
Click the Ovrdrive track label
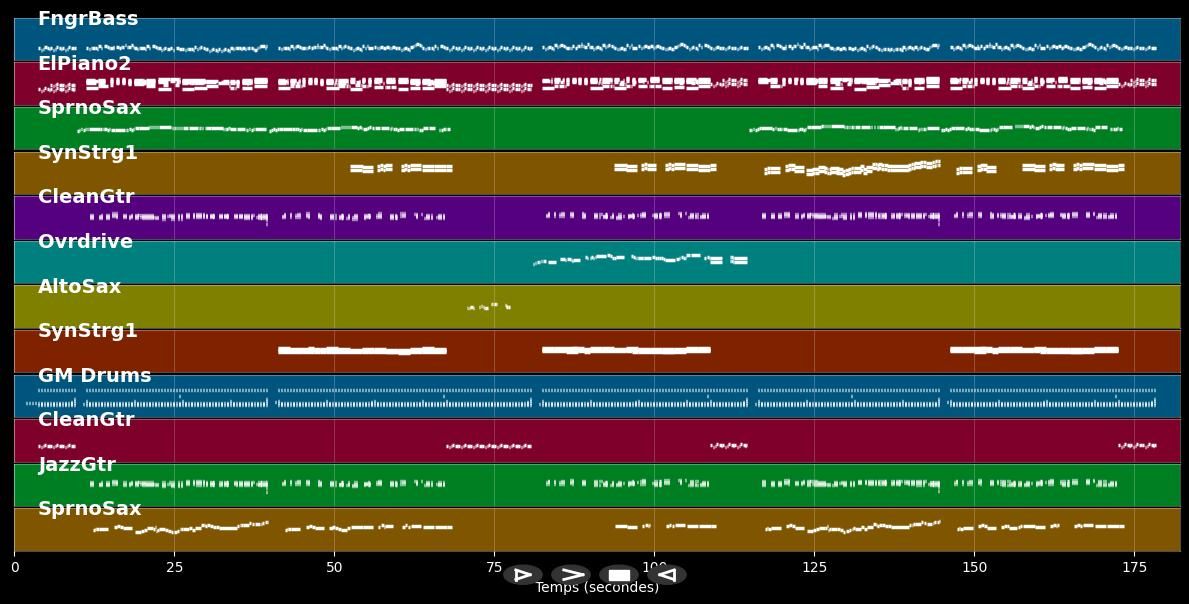(x=85, y=242)
